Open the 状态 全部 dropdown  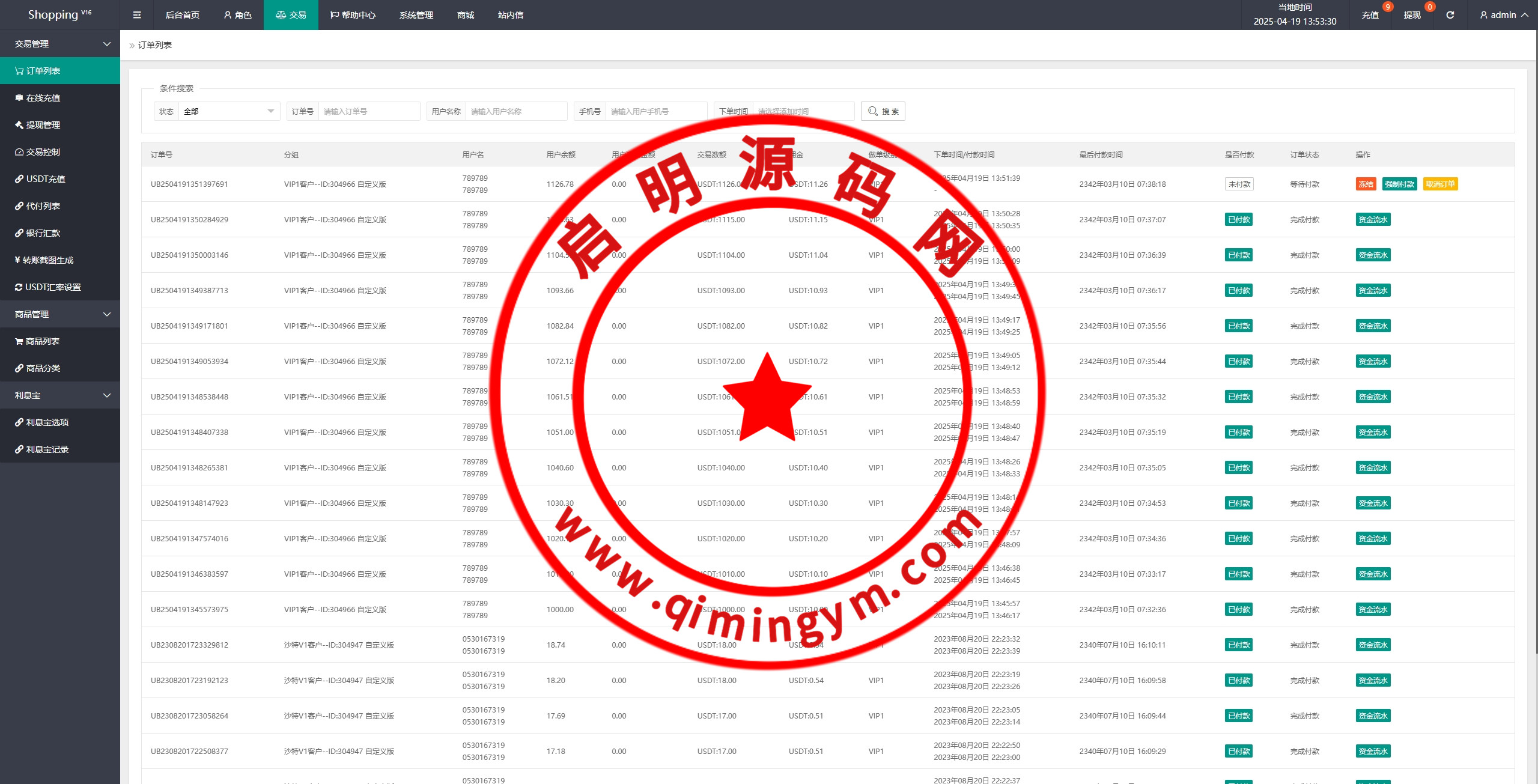click(x=228, y=111)
